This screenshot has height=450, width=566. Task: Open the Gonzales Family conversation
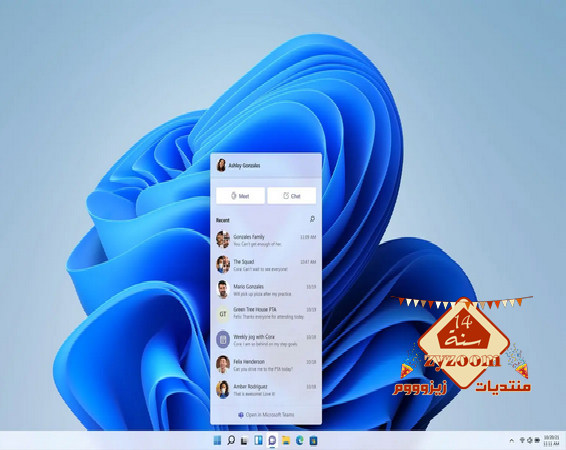click(x=266, y=240)
